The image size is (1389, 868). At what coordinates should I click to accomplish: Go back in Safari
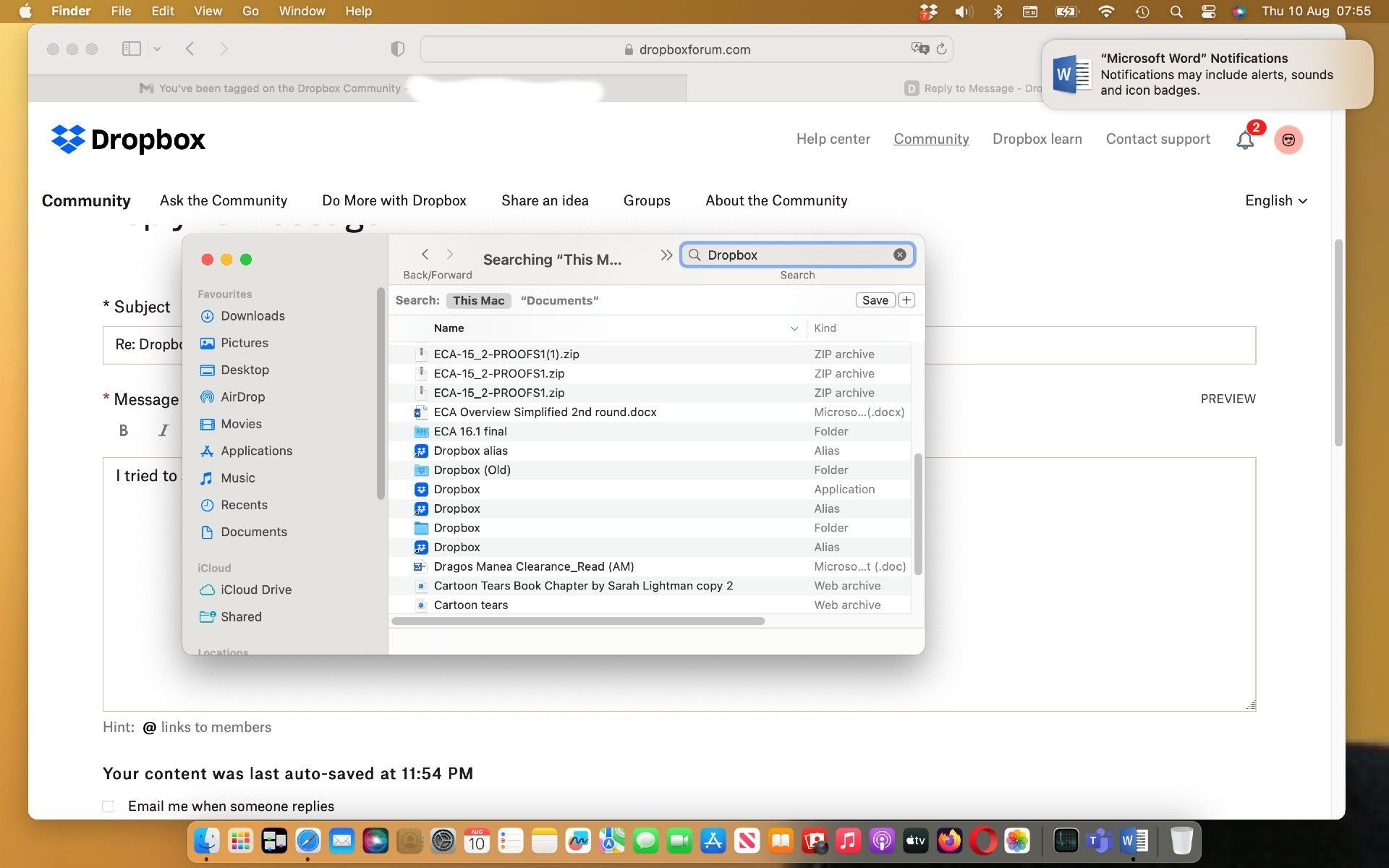[190, 48]
